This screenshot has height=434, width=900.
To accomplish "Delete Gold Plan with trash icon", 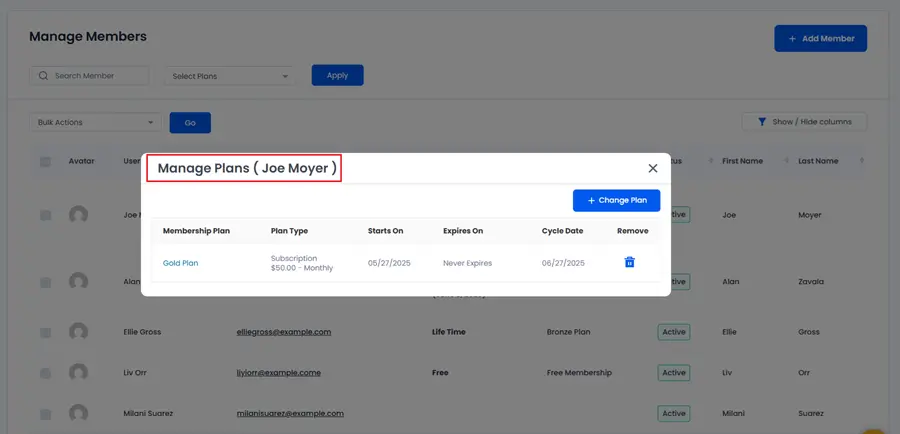I will pos(630,262).
